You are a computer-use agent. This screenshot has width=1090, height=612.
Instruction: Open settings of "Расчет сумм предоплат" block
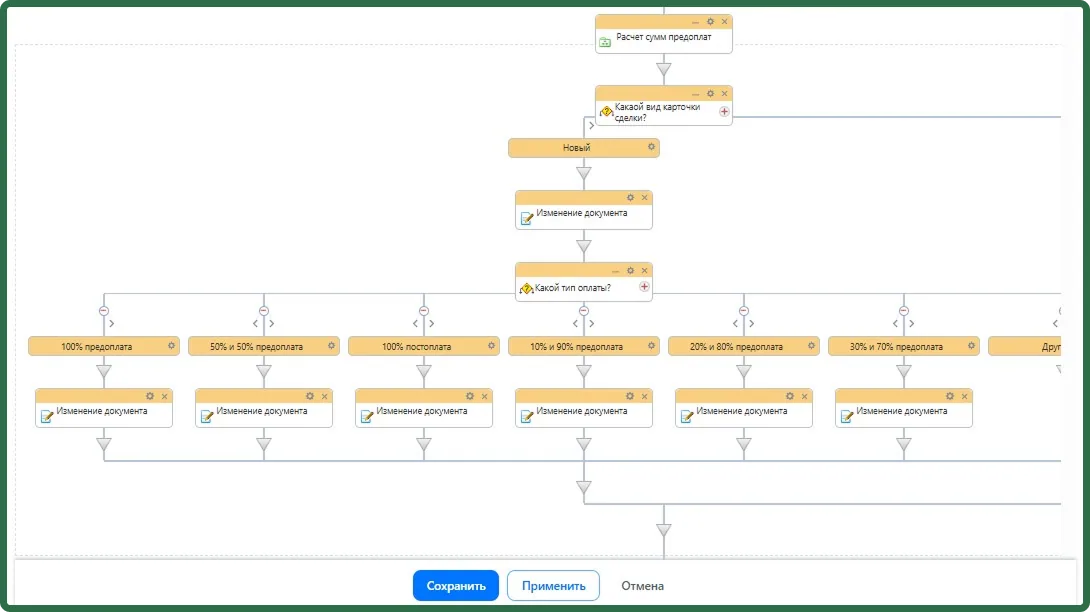pyautogui.click(x=710, y=22)
